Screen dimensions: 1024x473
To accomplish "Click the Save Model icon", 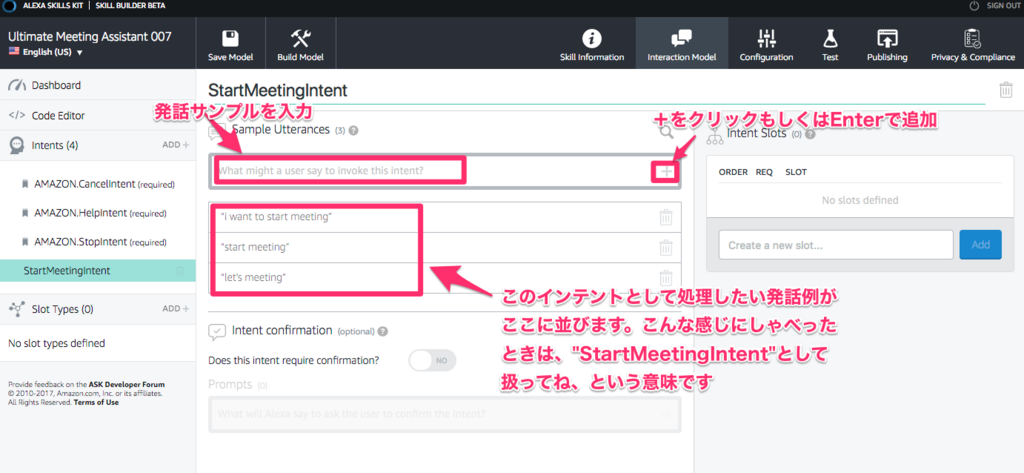I will point(231,39).
